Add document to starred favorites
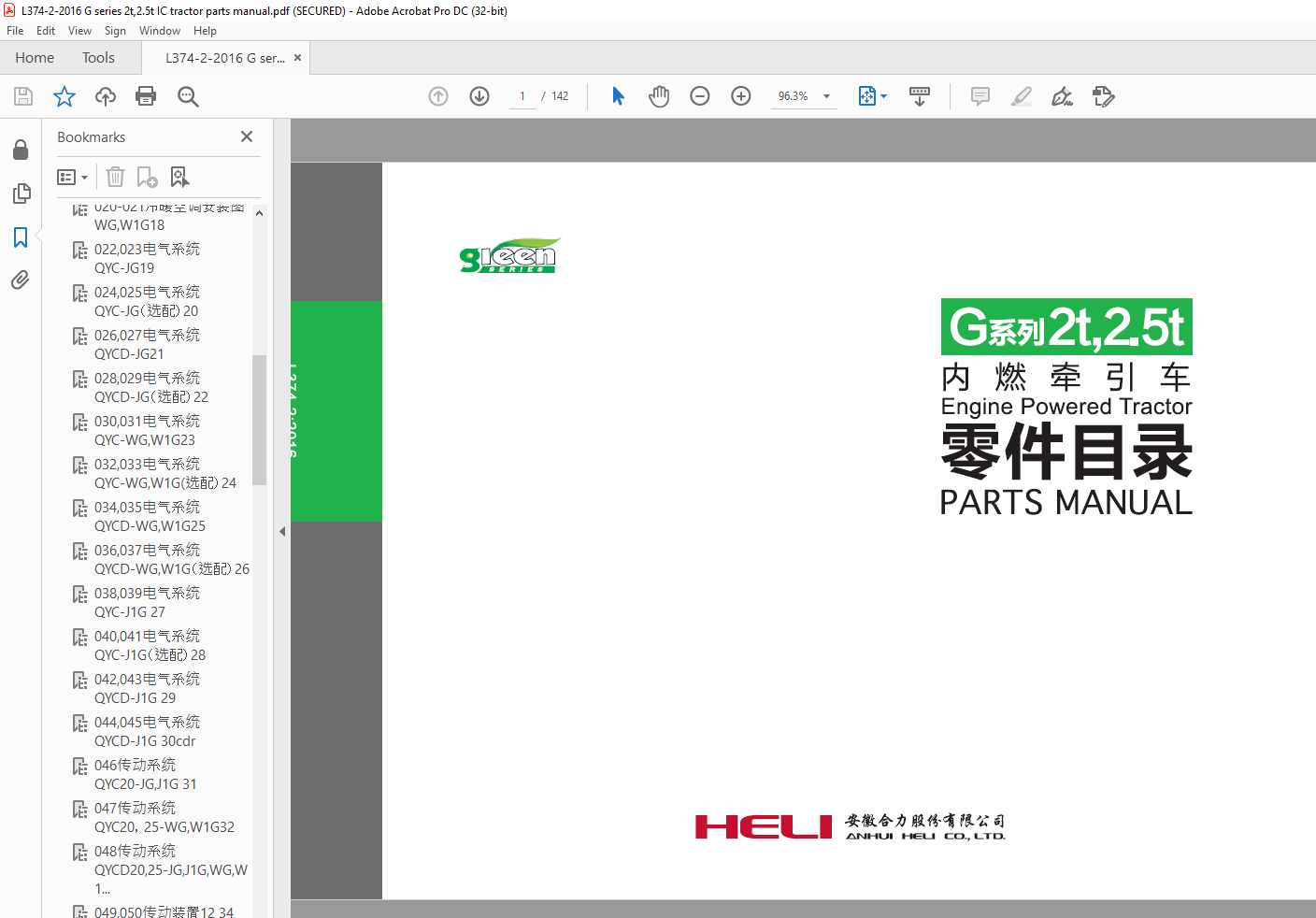The image size is (1316, 918). click(x=64, y=96)
